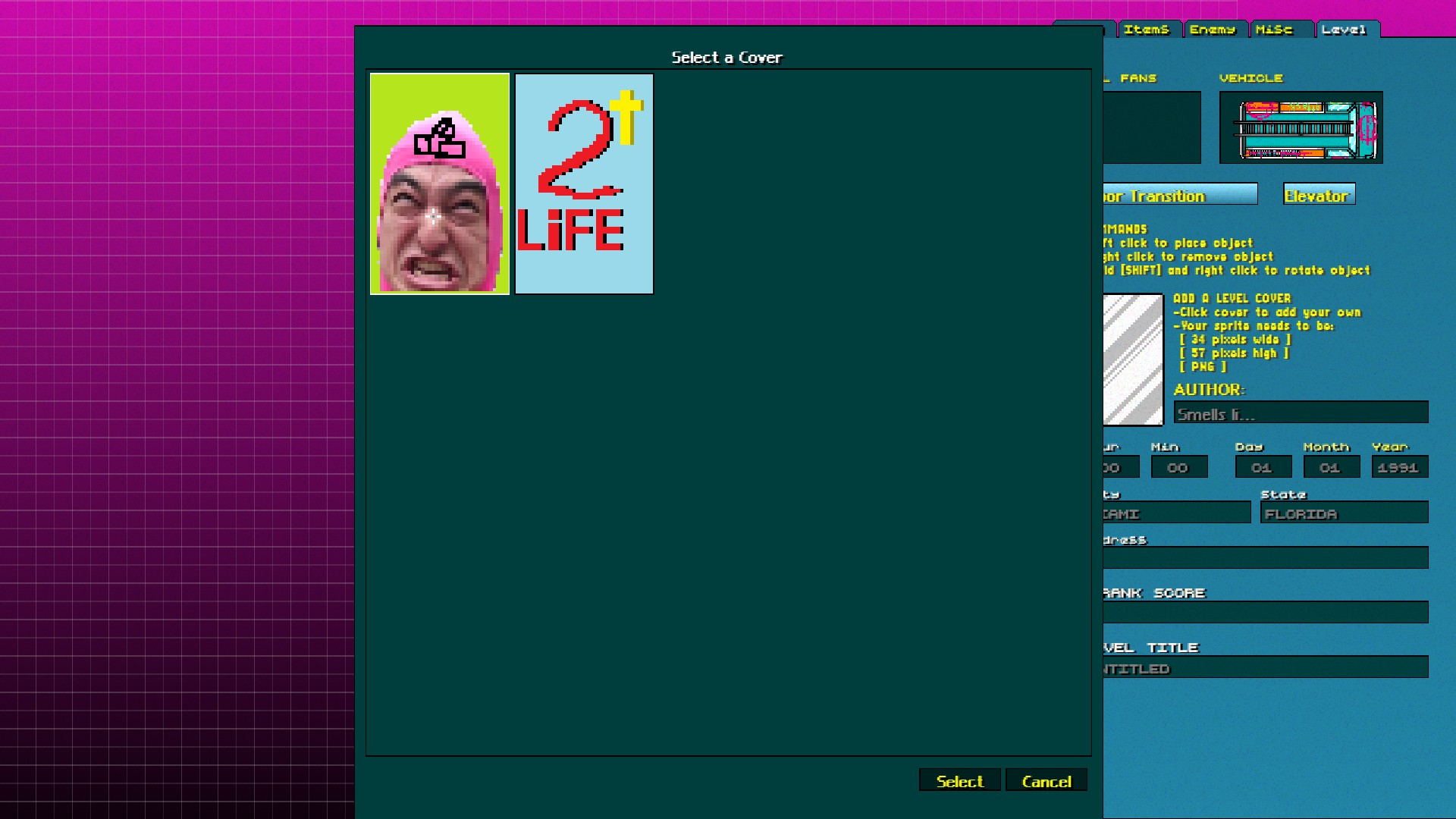Edit the Day field showing 01

(1263, 467)
